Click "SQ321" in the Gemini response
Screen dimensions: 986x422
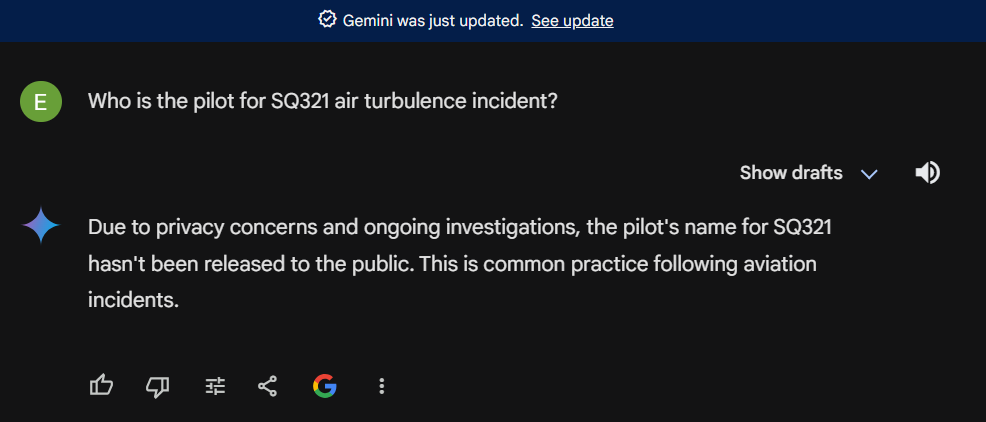[x=803, y=227]
